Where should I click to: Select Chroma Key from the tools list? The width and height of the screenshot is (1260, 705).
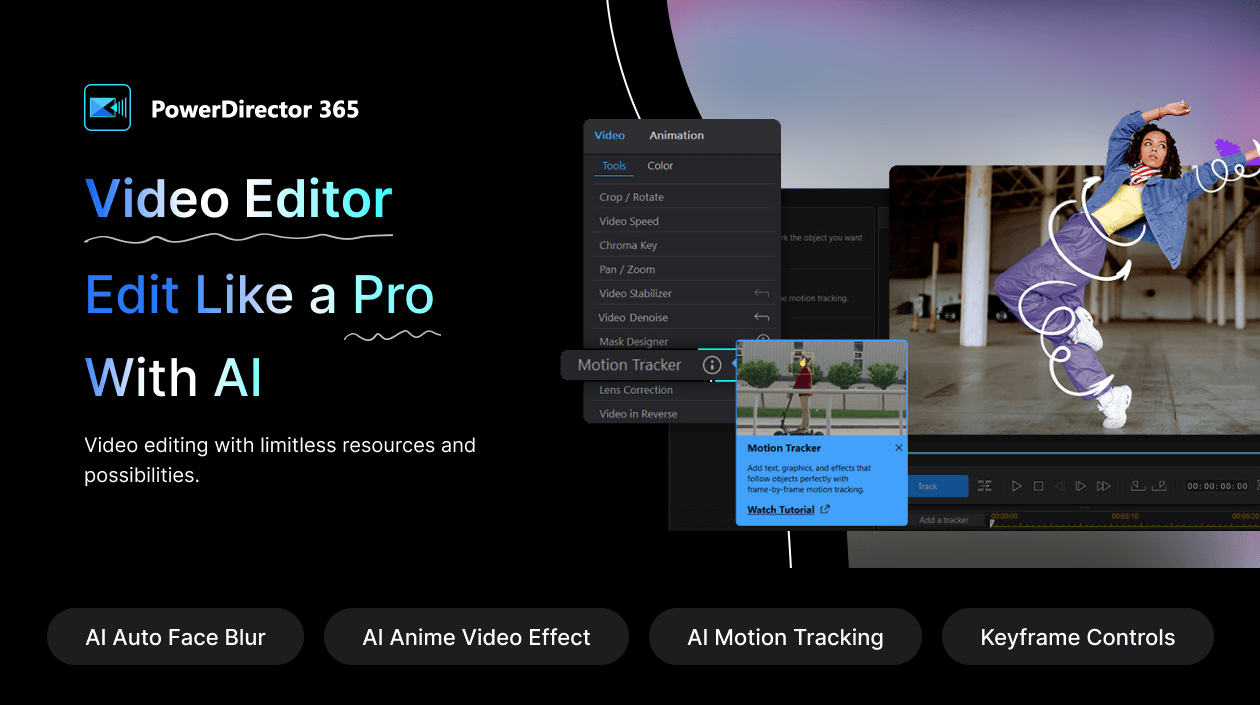[x=628, y=245]
